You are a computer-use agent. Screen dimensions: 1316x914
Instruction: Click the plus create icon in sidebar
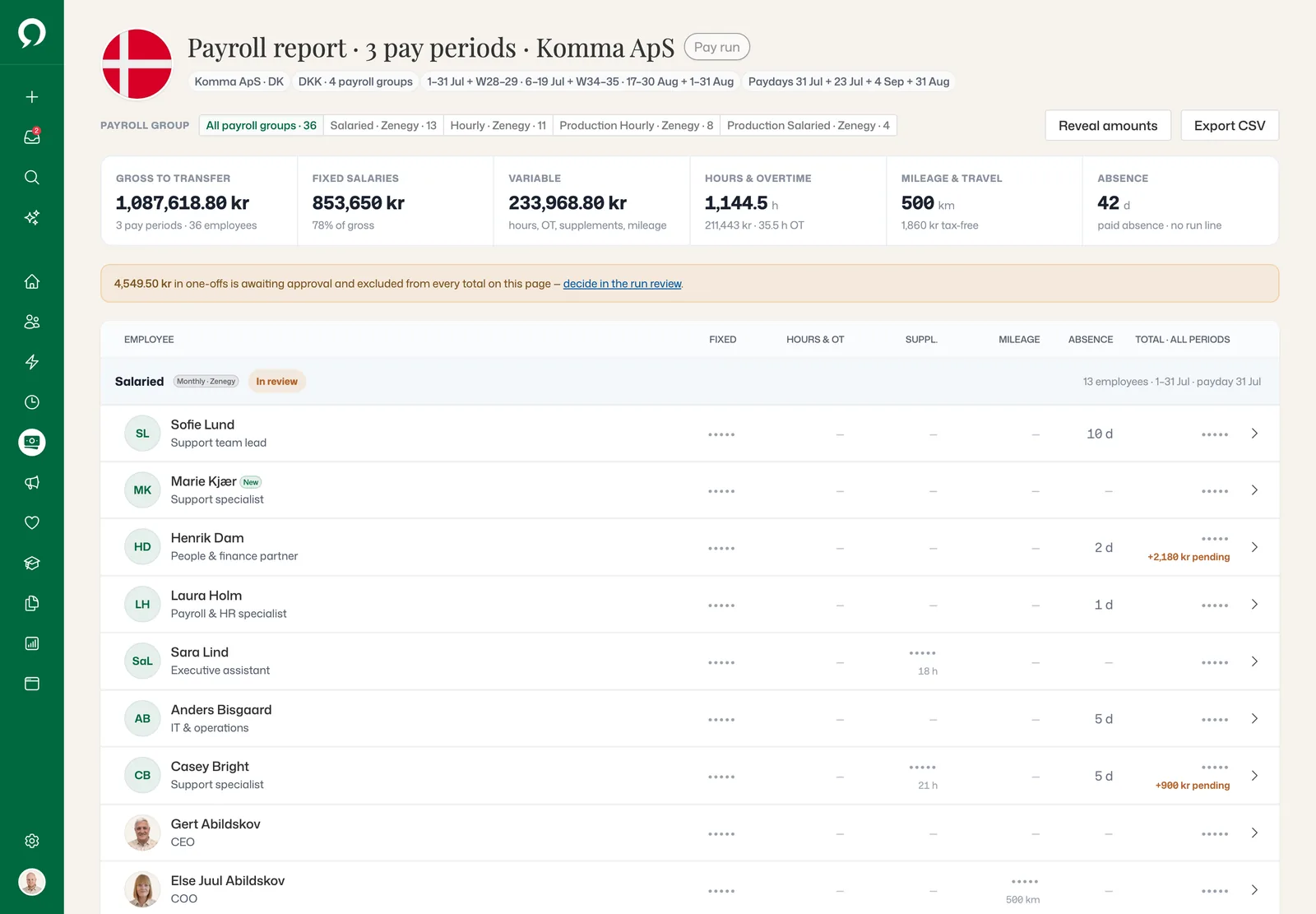(32, 97)
